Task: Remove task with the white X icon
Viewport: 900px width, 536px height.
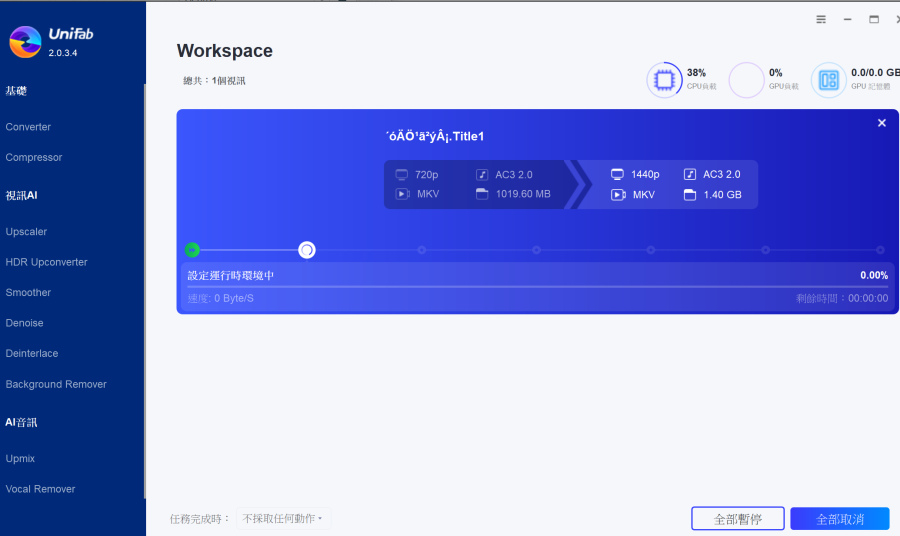Action: (881, 123)
